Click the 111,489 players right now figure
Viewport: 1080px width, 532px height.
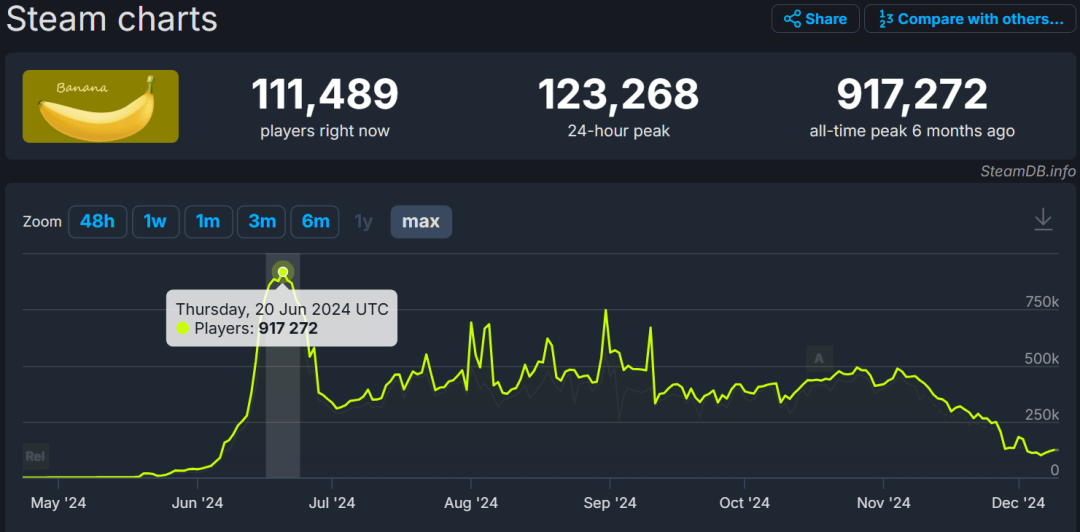(x=324, y=95)
